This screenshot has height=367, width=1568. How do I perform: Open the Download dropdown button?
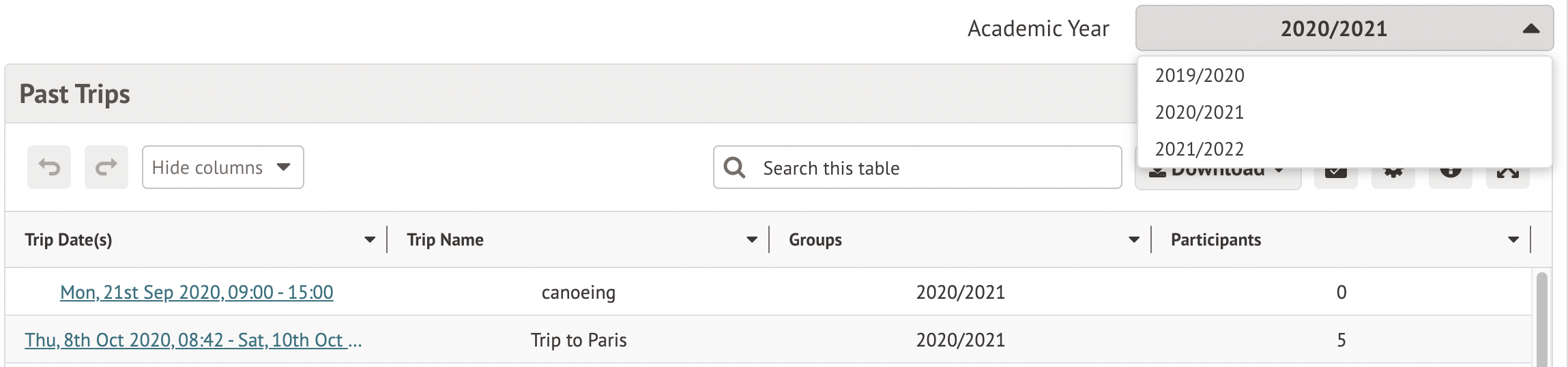click(1217, 173)
